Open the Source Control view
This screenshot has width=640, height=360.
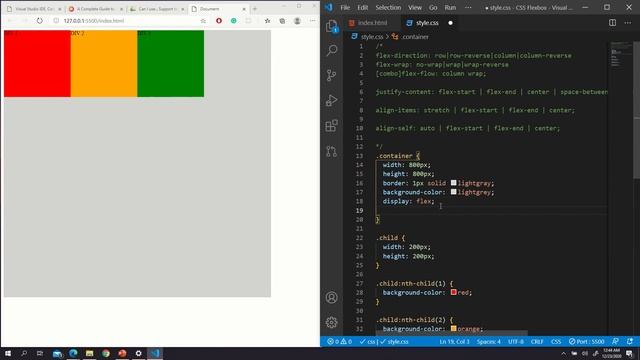click(331, 75)
